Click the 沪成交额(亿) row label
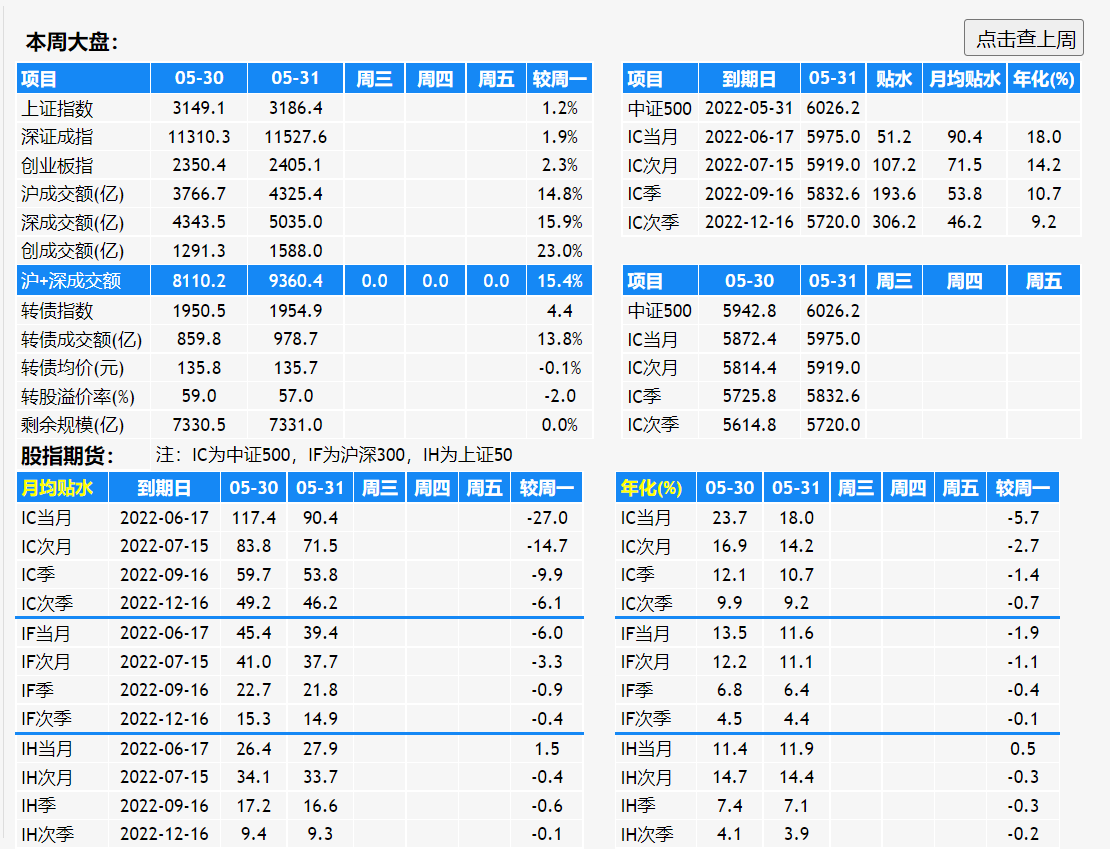The height and width of the screenshot is (849, 1110). pyautogui.click(x=72, y=194)
